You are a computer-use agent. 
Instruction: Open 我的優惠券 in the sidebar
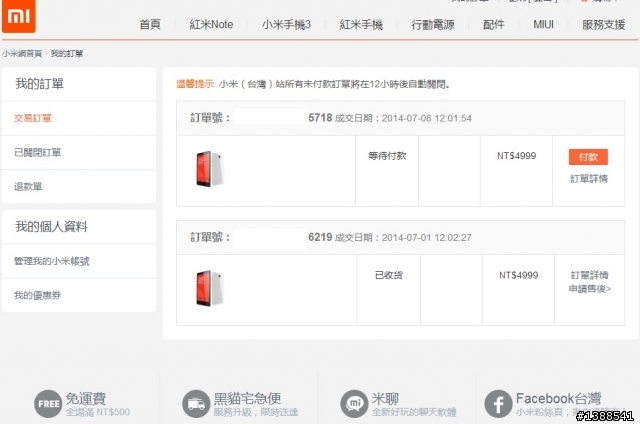pos(38,295)
